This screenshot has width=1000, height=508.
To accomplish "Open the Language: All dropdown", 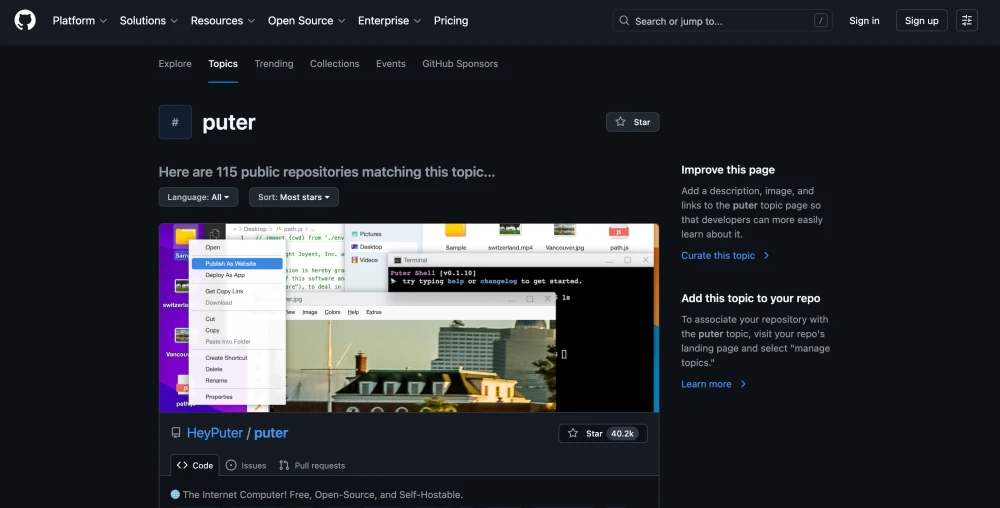I will coord(198,197).
